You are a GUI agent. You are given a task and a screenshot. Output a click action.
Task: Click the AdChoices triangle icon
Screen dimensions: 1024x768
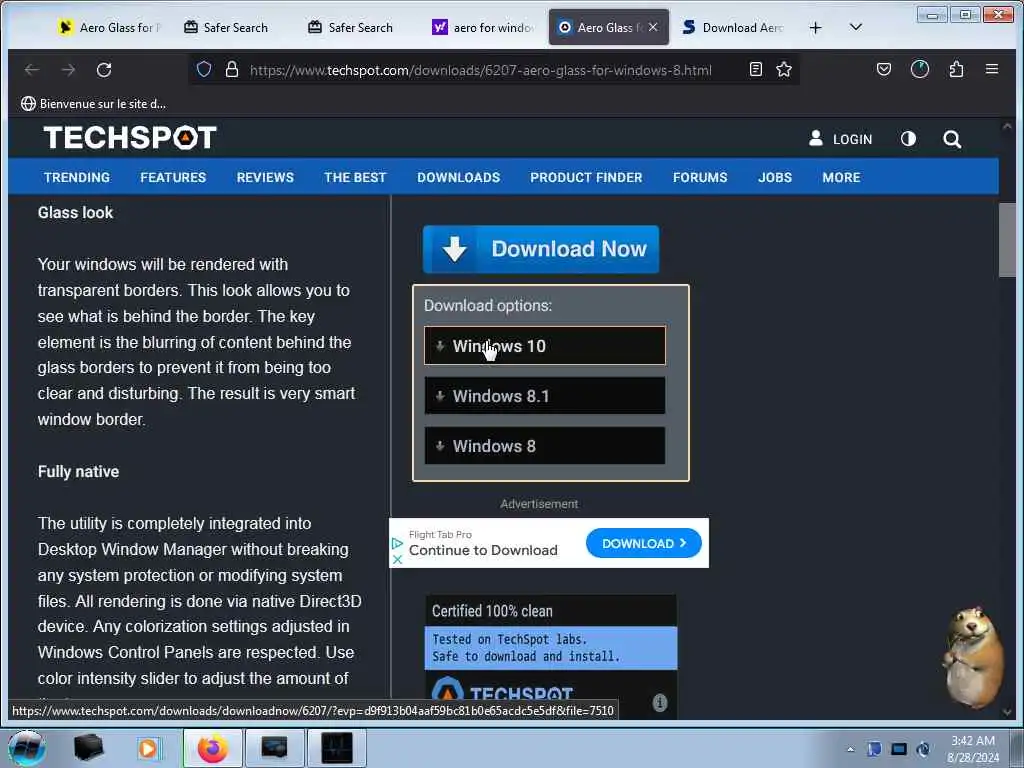point(397,543)
